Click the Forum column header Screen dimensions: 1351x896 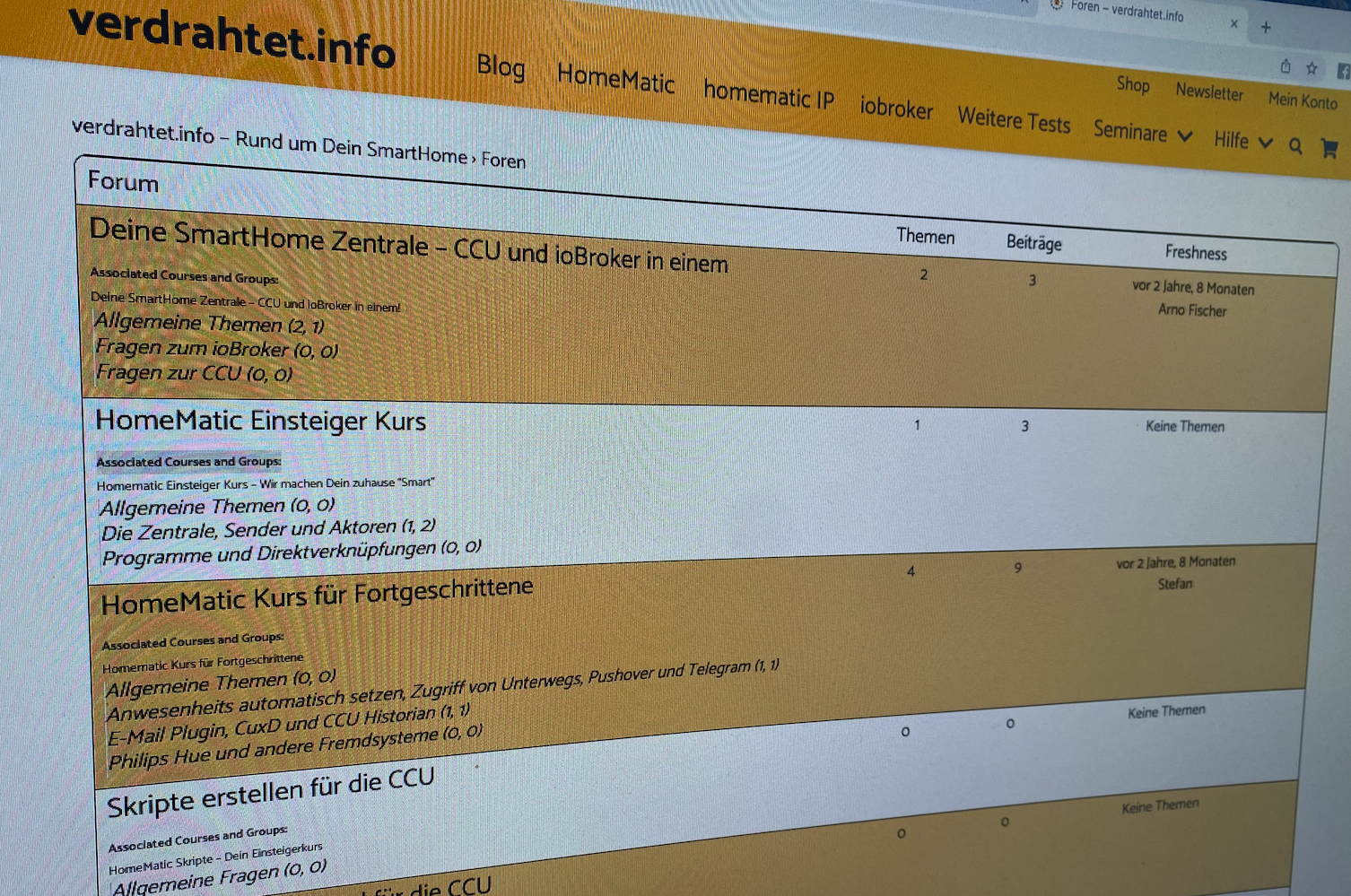pyautogui.click(x=123, y=182)
